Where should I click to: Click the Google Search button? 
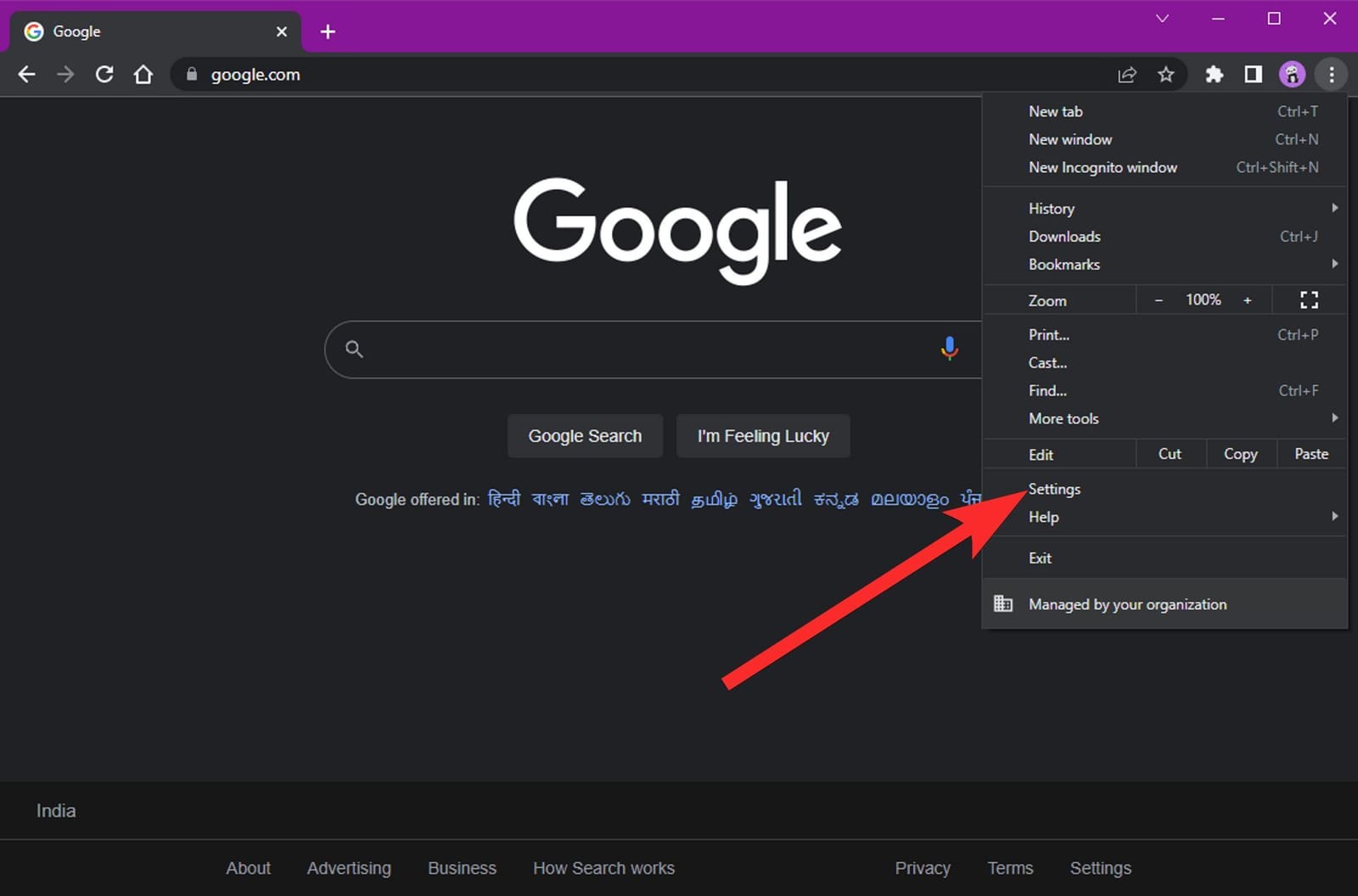[x=585, y=435]
